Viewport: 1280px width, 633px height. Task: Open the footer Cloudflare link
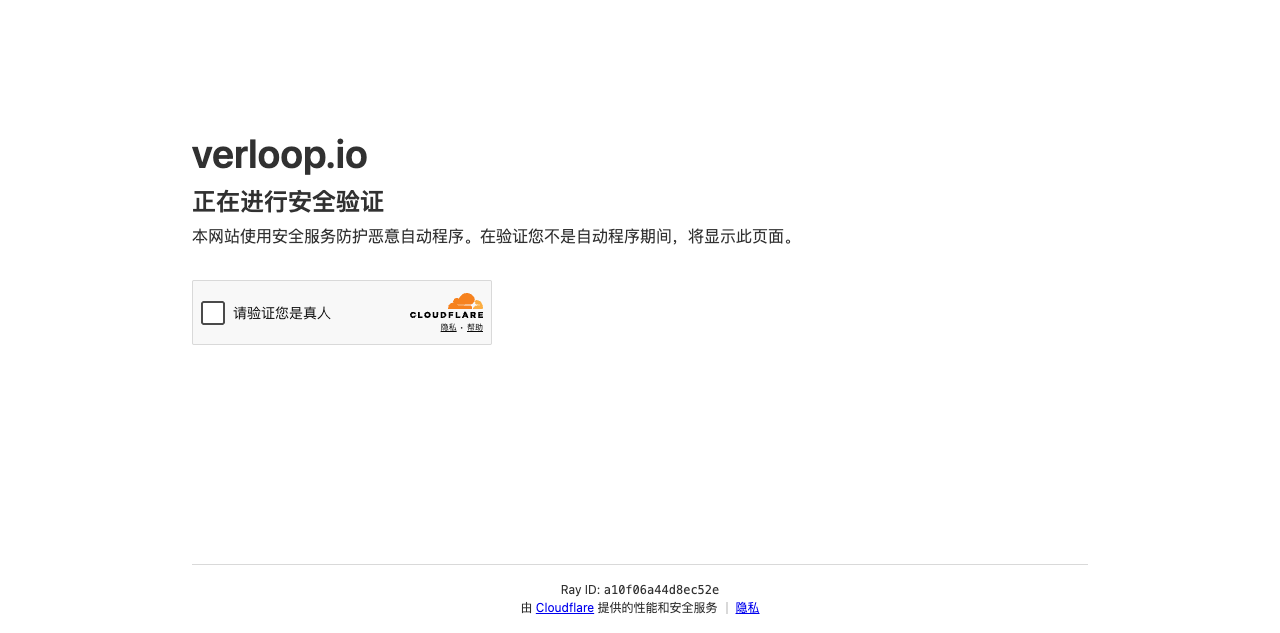click(565, 608)
